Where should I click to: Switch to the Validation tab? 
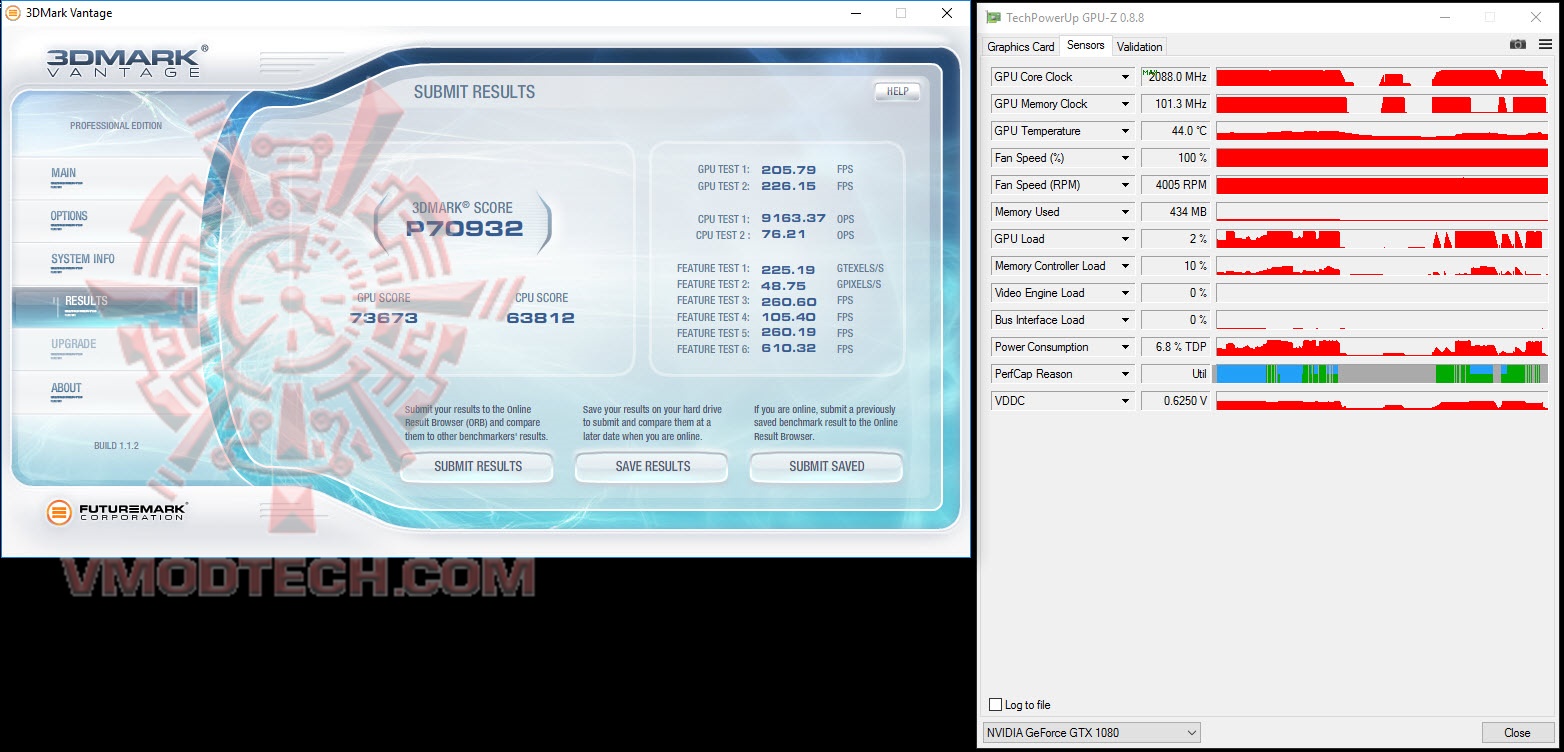point(1140,47)
